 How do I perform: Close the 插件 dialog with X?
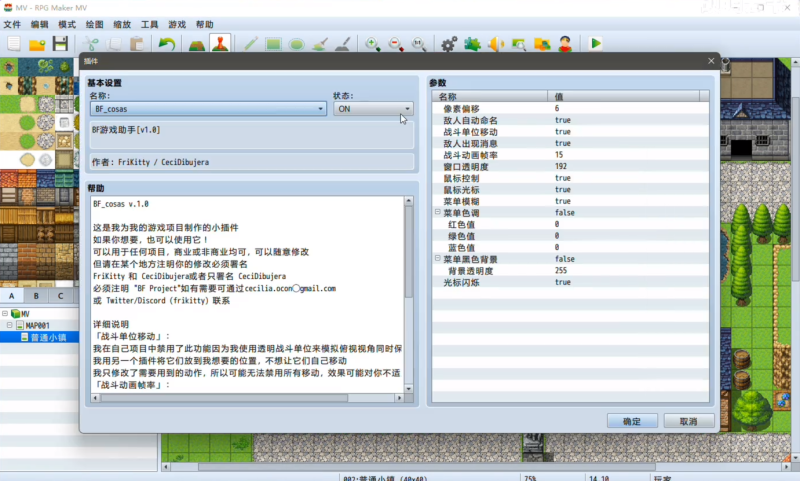click(x=711, y=61)
